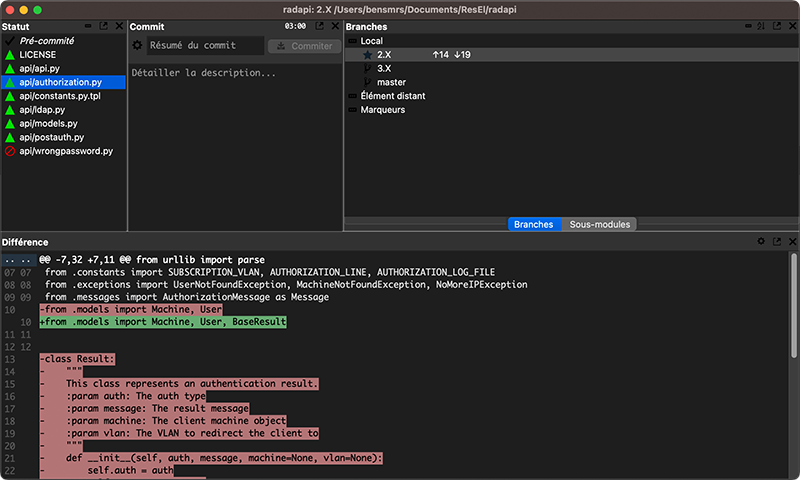The width and height of the screenshot is (800, 480).
Task: Click the diff vertical scrollbar
Action: (794, 306)
